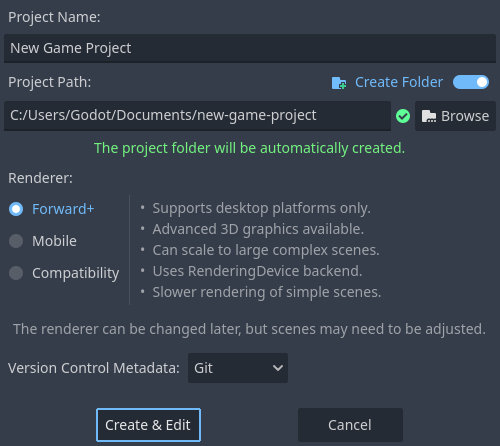This screenshot has height=446, width=500.
Task: Click the folder icon on the Browse button
Action: coord(429,116)
